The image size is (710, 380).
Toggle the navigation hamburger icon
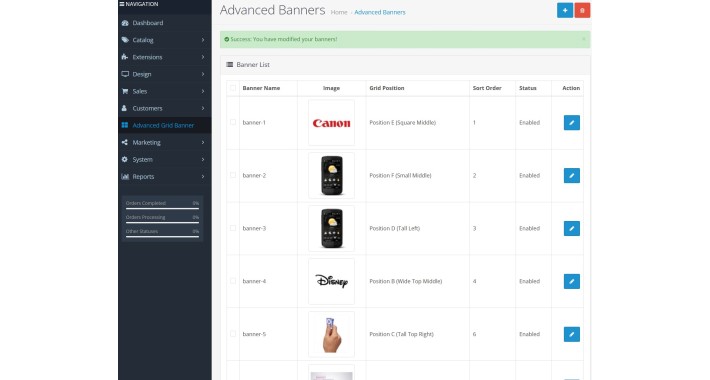point(121,4)
